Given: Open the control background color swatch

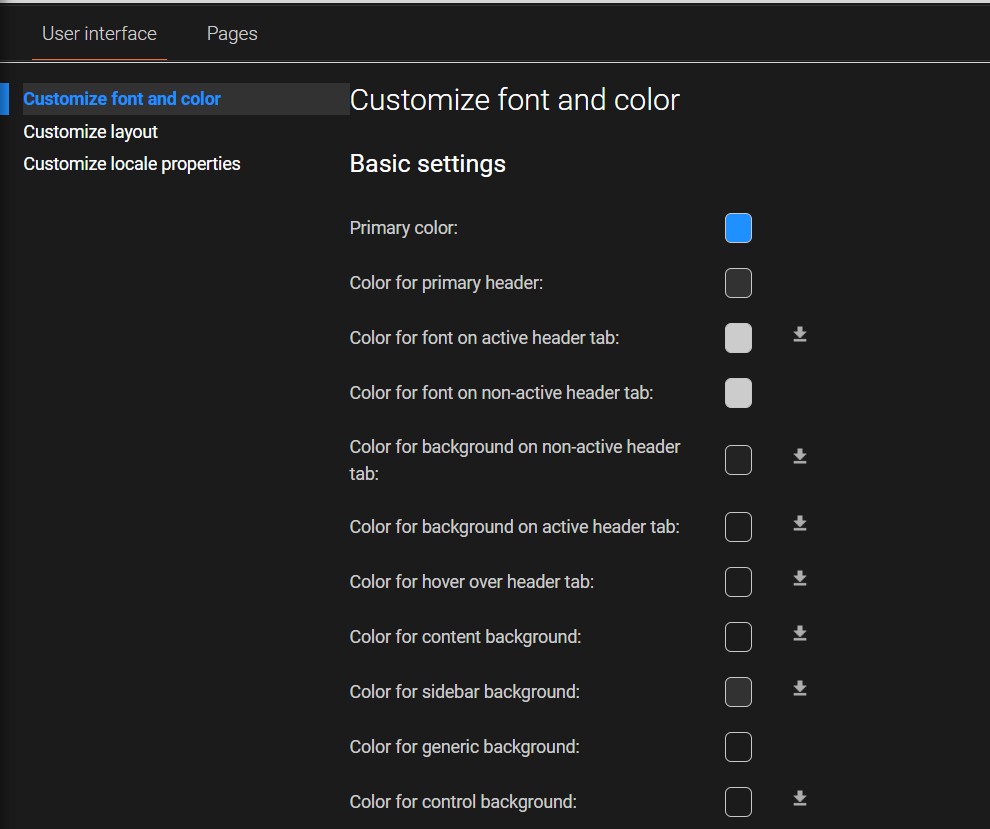Looking at the screenshot, I should 738,802.
